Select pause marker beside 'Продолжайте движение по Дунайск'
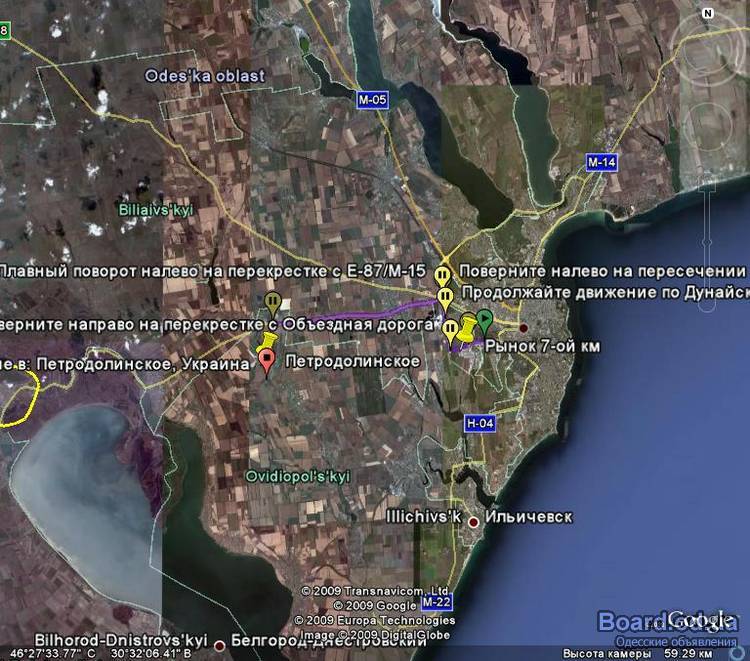 [x=445, y=296]
